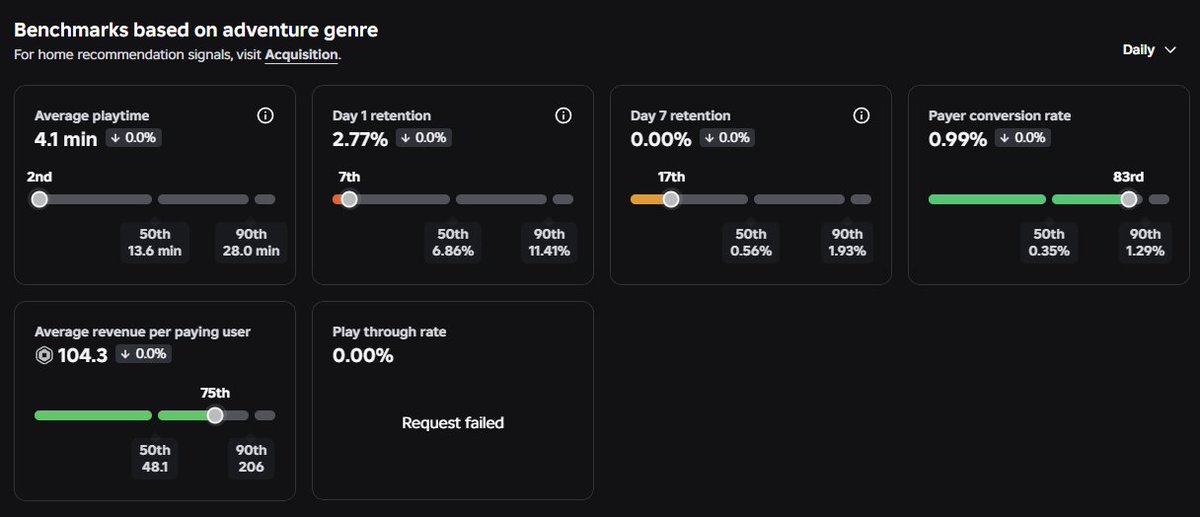The image size is (1200, 517).
Task: Click Robux icon beside 104.3 value
Action: tap(43, 355)
